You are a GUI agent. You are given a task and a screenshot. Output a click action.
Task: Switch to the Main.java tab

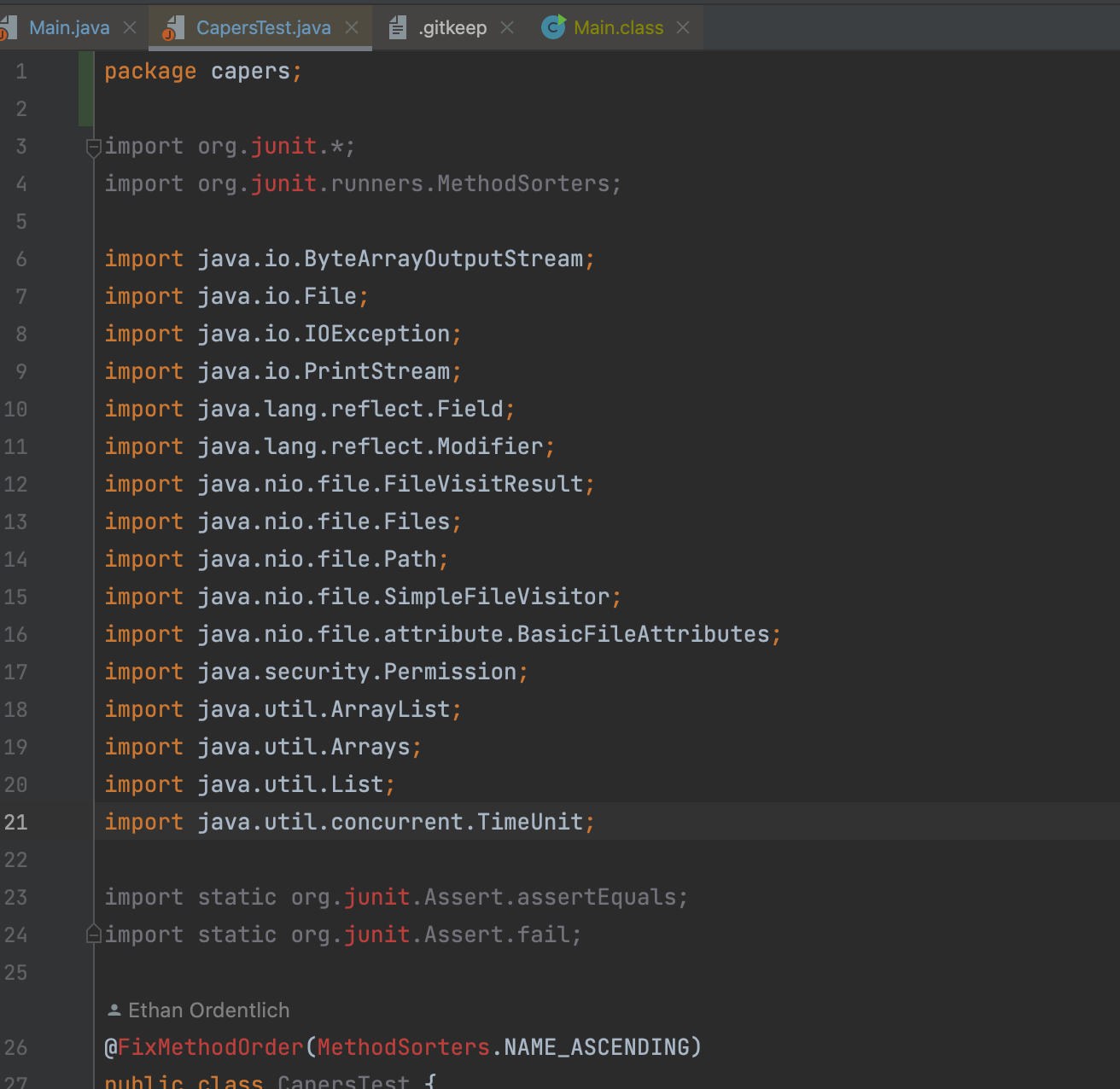(x=68, y=28)
